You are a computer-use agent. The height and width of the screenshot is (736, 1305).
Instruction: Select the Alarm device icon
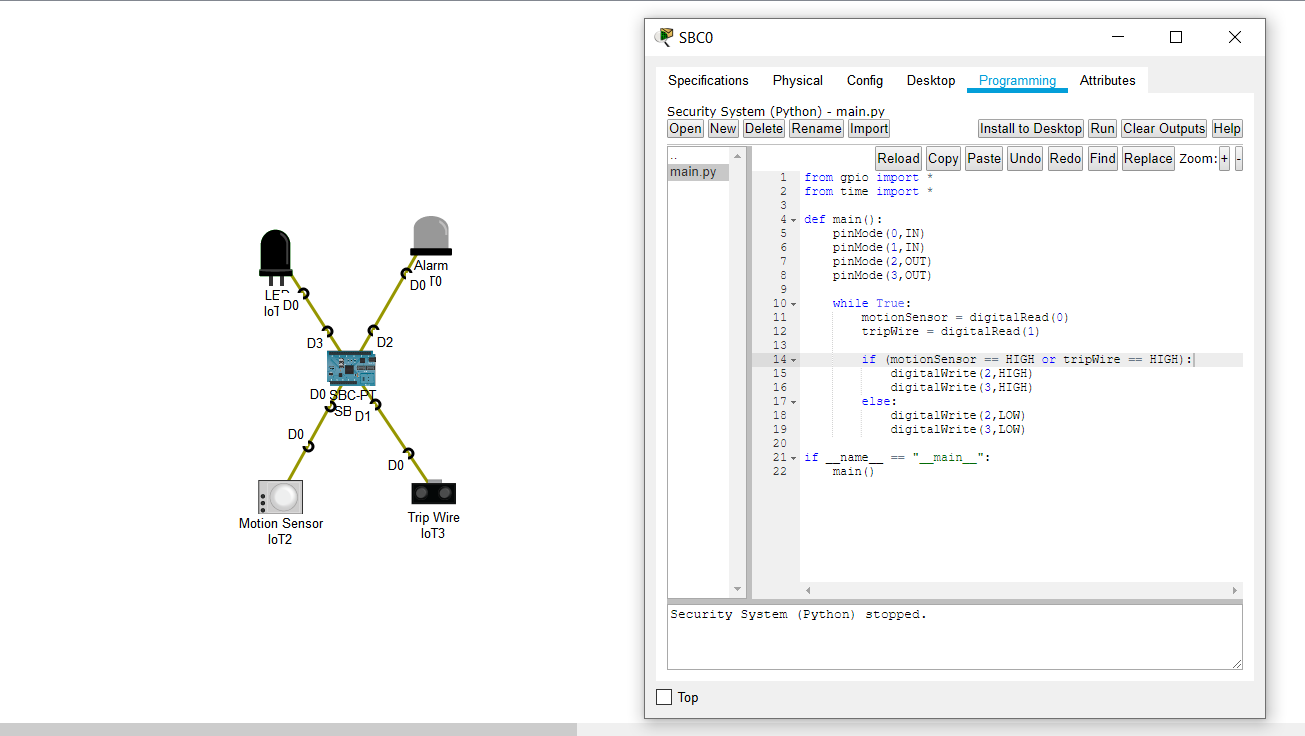(x=431, y=236)
